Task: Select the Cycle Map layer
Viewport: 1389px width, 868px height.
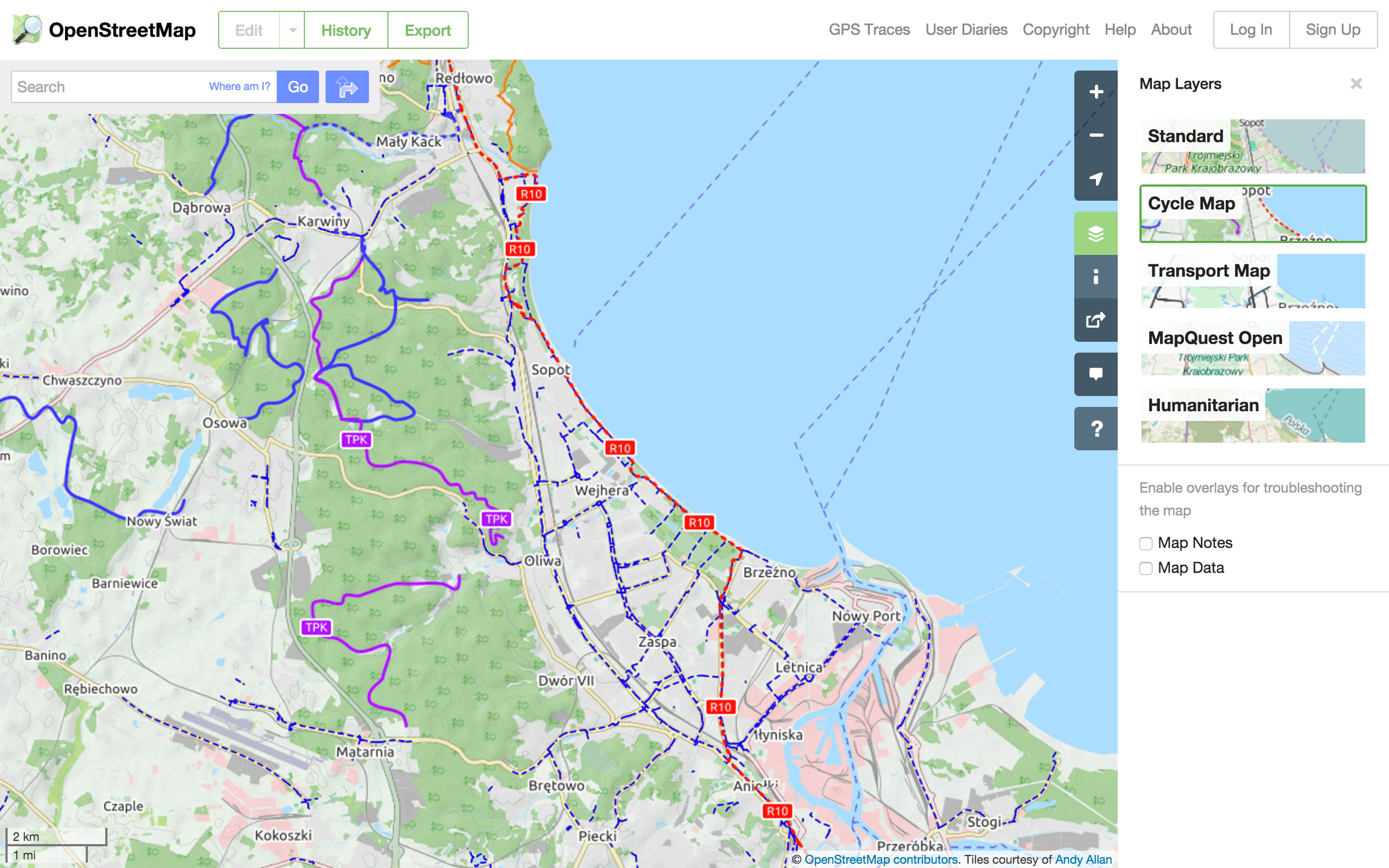Action: [x=1253, y=214]
